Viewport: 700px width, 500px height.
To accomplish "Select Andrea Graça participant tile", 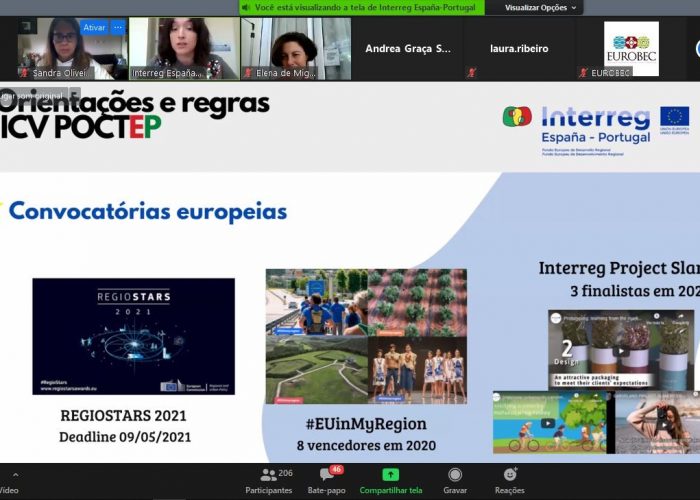I will [408, 49].
